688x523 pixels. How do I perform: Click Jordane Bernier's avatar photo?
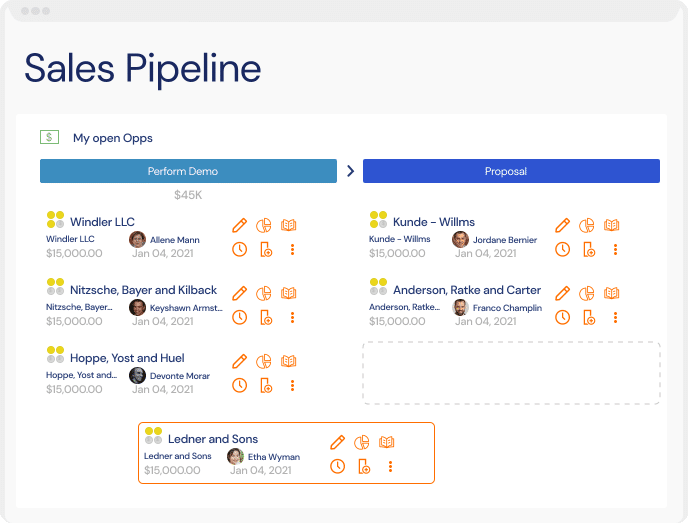(x=460, y=240)
